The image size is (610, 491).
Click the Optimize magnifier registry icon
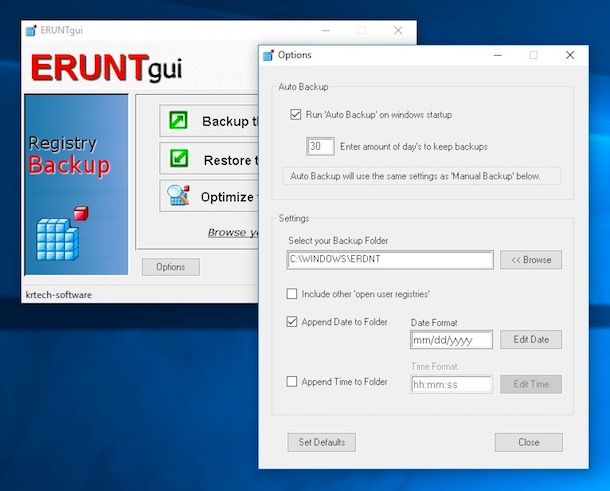tap(178, 195)
